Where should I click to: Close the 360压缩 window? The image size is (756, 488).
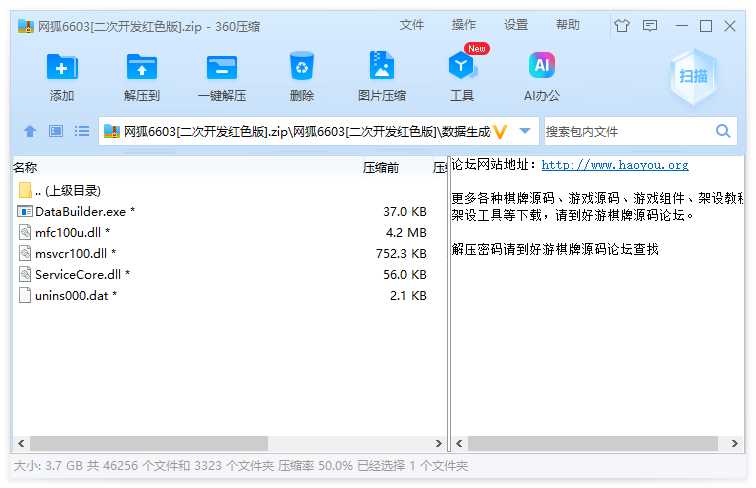pos(729,26)
